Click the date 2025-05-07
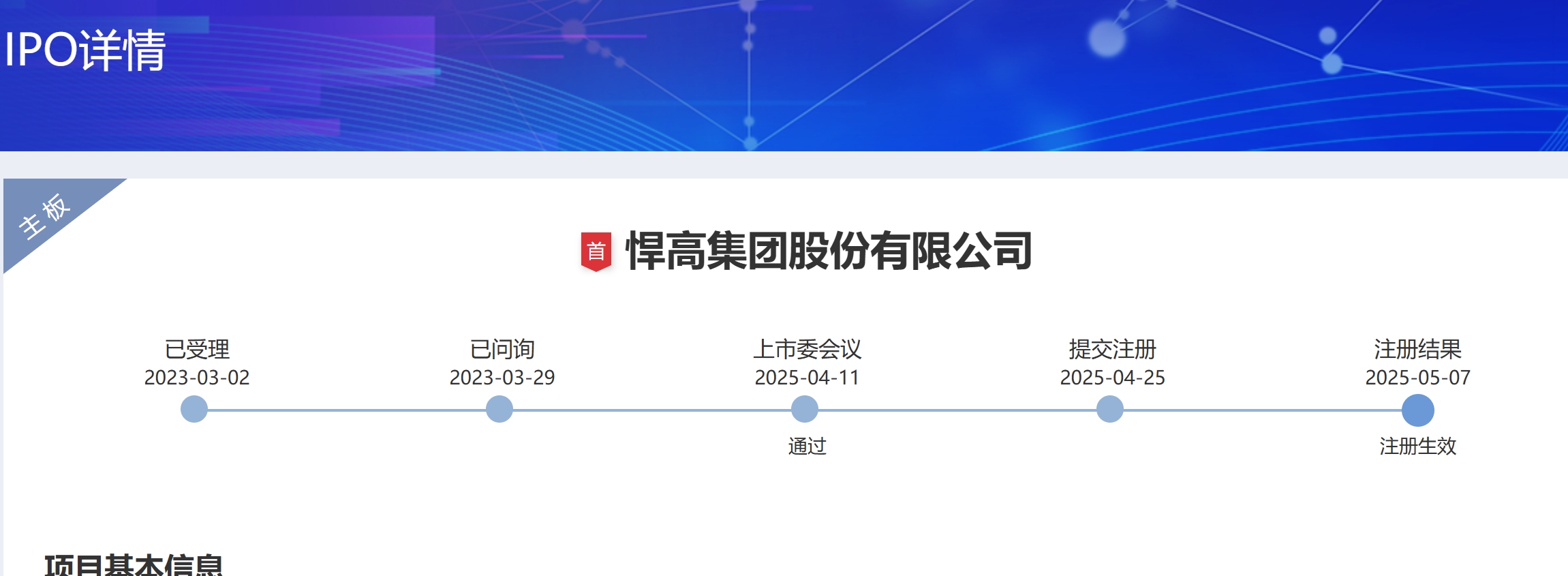Image resolution: width=1568 pixels, height=576 pixels. click(1418, 378)
